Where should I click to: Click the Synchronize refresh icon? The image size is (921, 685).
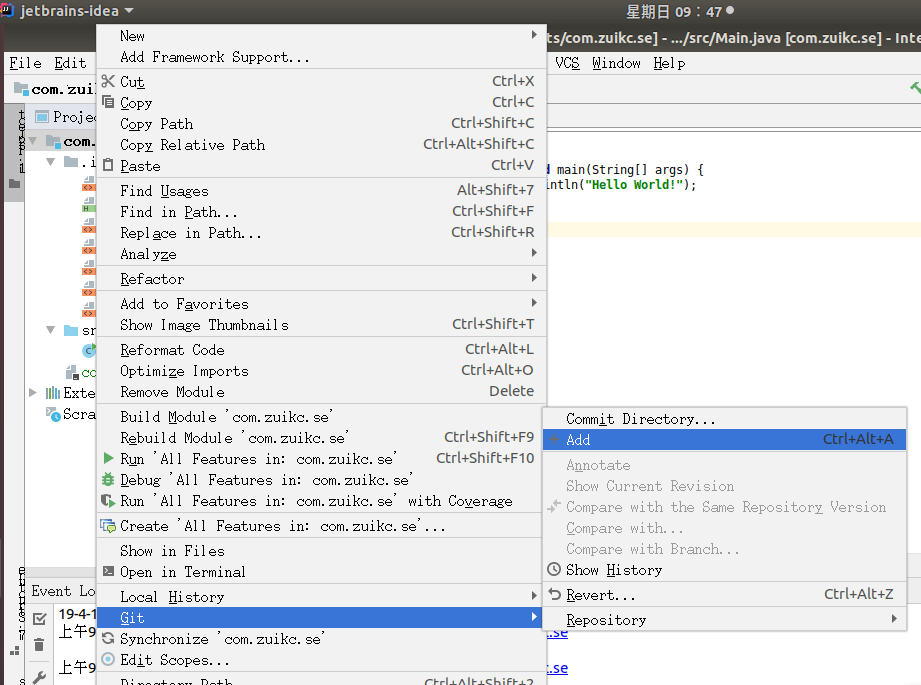[107, 638]
